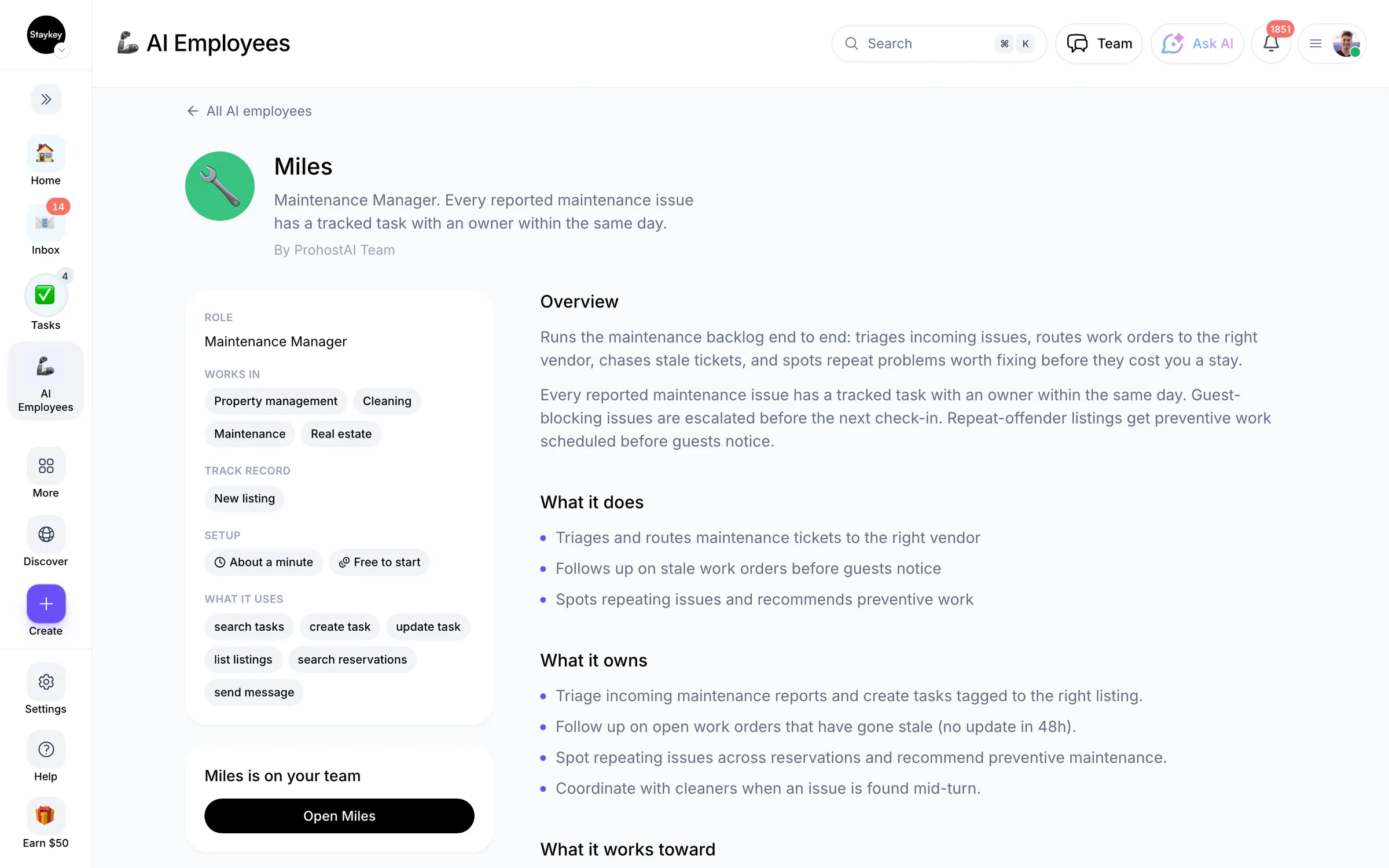Open the Settings gear icon
The height and width of the screenshot is (868, 1389).
(46, 682)
